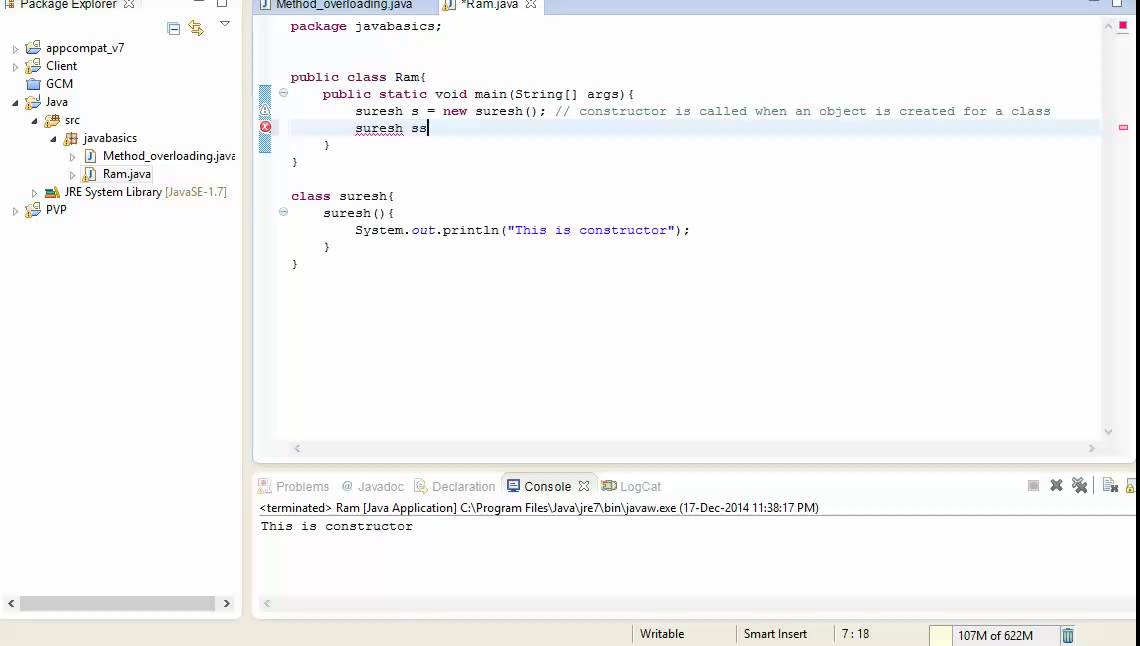Viewport: 1140px width, 646px height.
Task: Toggle Scroll Lock in Console toolbar
Action: pos(1131,486)
